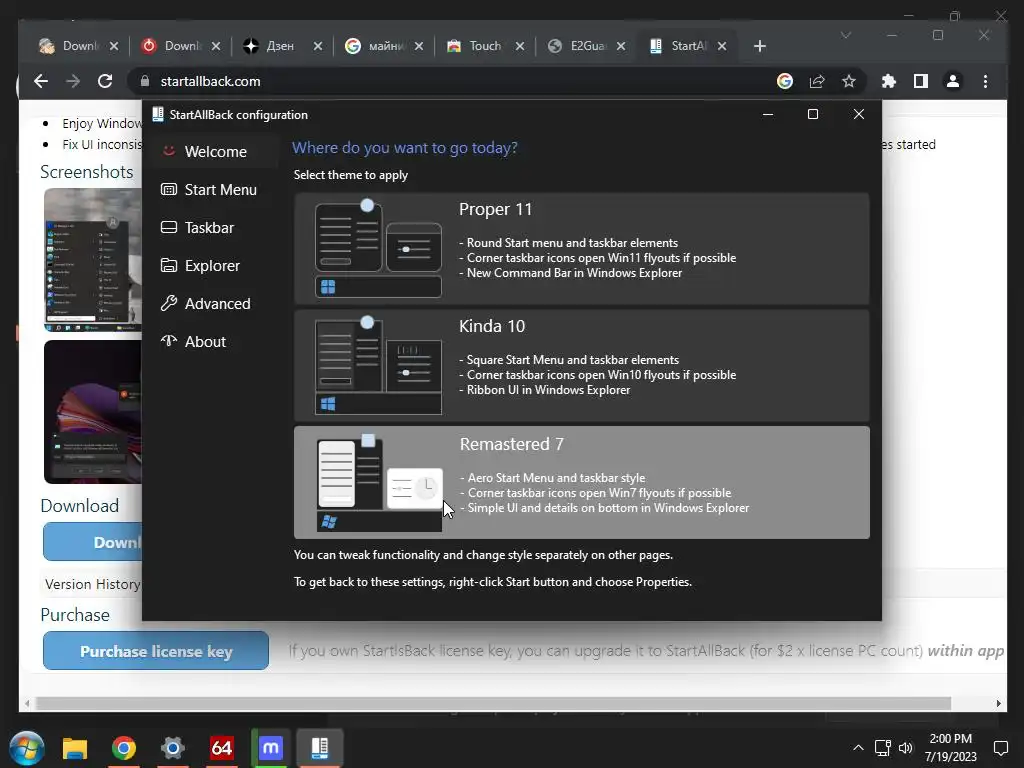Click the horizontal scrollbar of the webpage
This screenshot has width=1024, height=768.
pos(493,703)
